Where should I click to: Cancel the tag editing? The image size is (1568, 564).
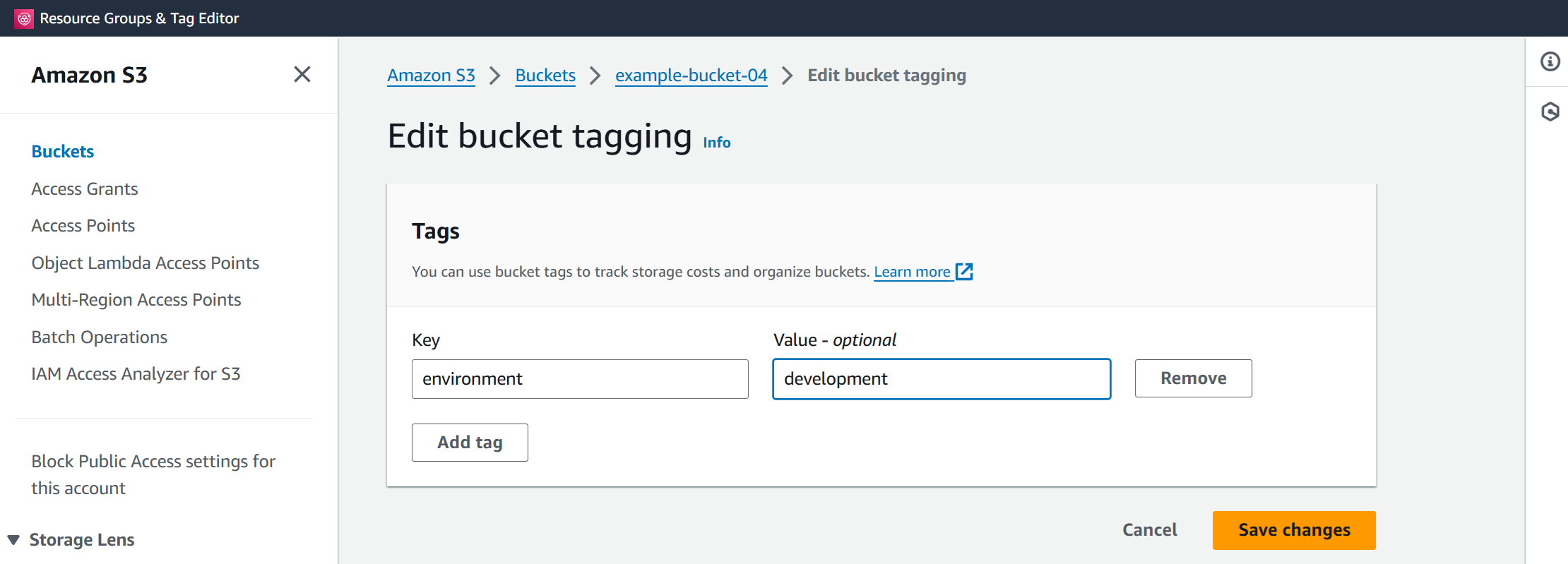point(1150,530)
